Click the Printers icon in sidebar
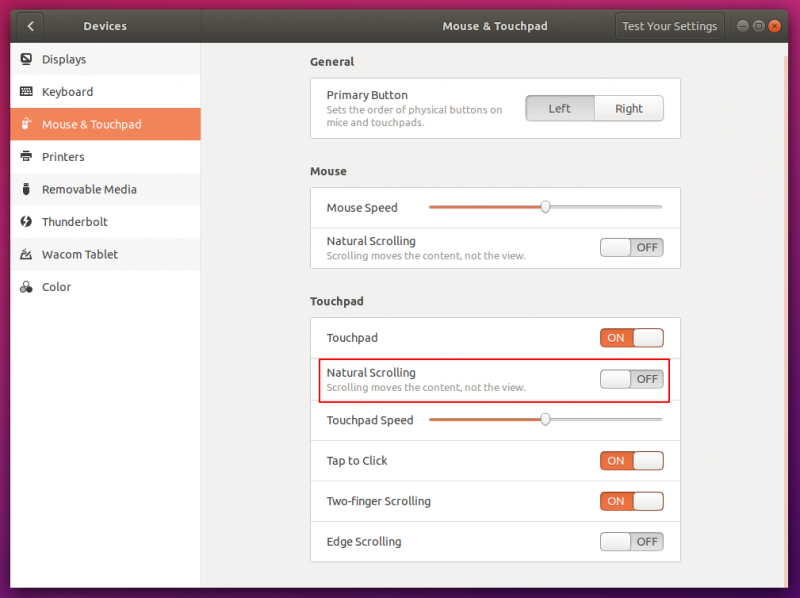This screenshot has height=598, width=800. [x=26, y=157]
